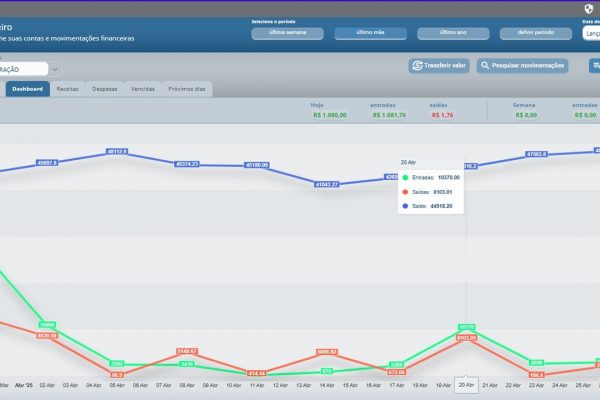
Task: Click the tooltip value 10370.00
Action: [449, 178]
